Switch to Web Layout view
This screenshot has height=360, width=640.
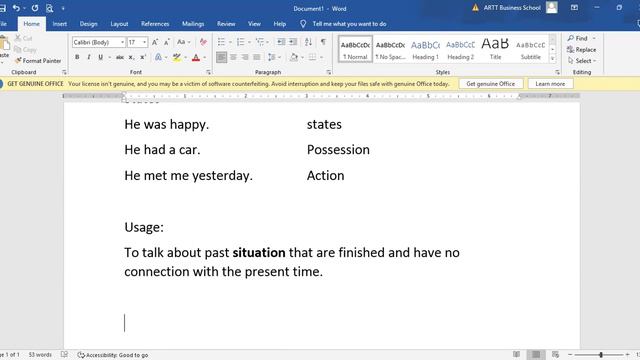click(556, 355)
